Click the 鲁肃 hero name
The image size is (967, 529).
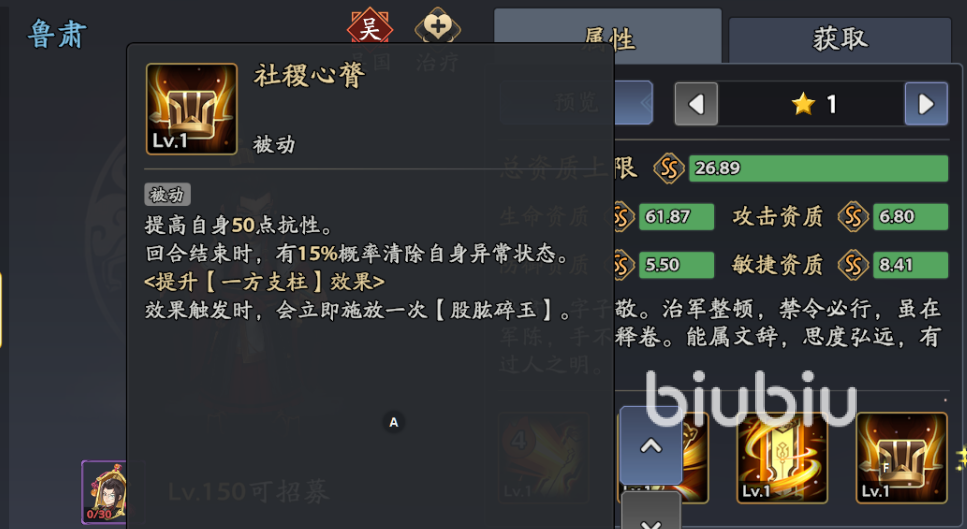[57, 34]
